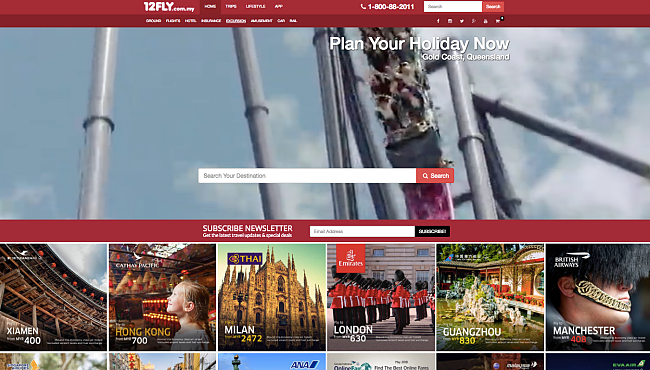Go to GROUND in the sub navigation

coord(153,21)
